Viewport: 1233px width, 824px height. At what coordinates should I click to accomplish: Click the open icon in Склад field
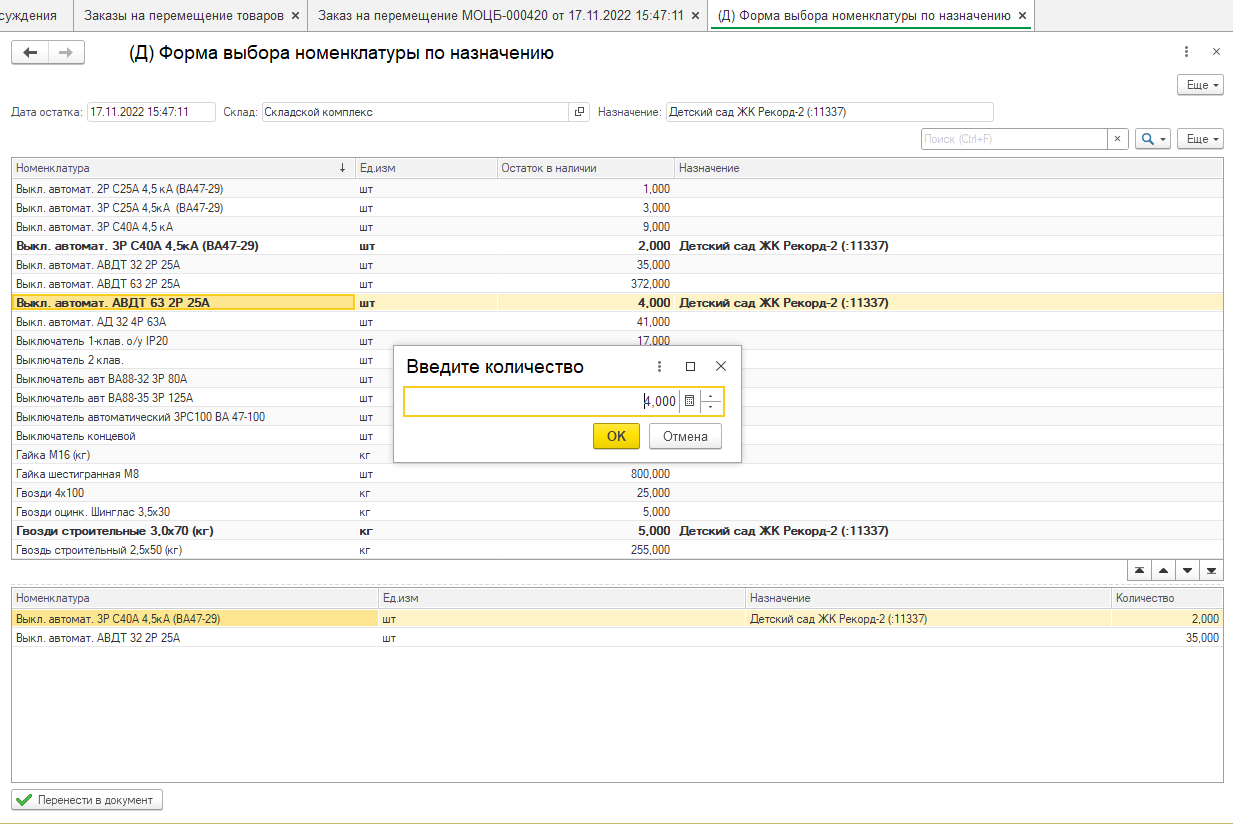[x=579, y=112]
